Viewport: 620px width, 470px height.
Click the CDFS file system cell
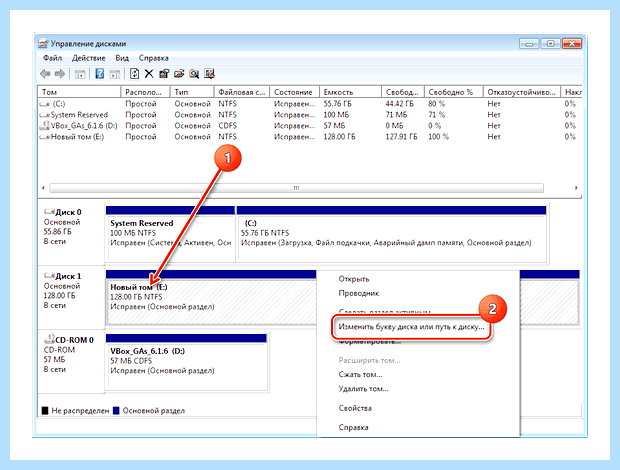click(x=228, y=126)
